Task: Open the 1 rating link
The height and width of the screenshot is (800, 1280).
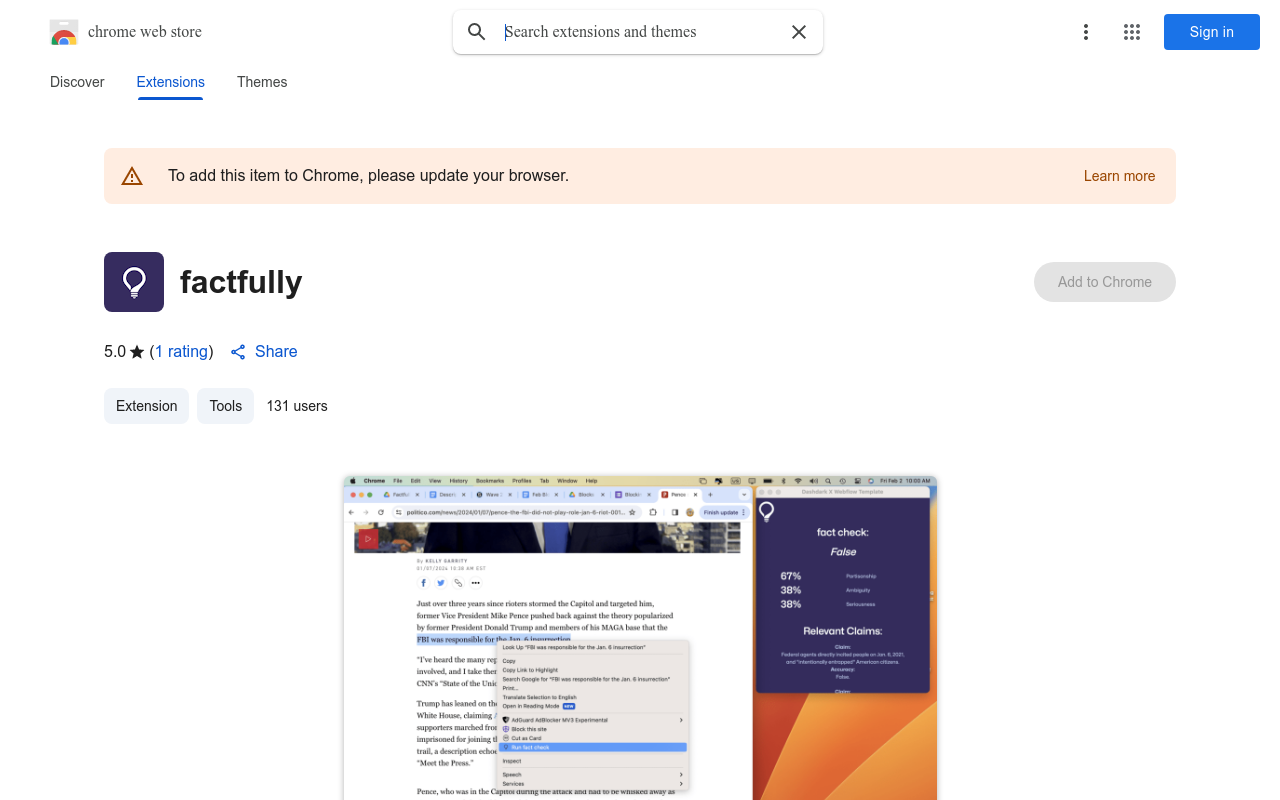Action: point(182,352)
